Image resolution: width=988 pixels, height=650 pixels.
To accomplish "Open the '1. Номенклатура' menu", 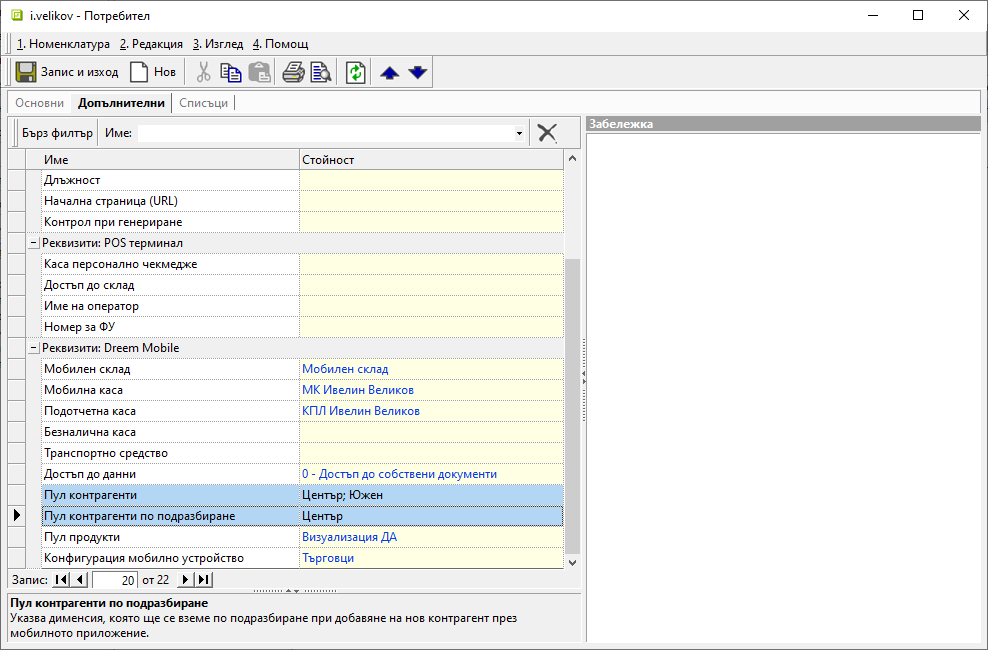I will 63,44.
